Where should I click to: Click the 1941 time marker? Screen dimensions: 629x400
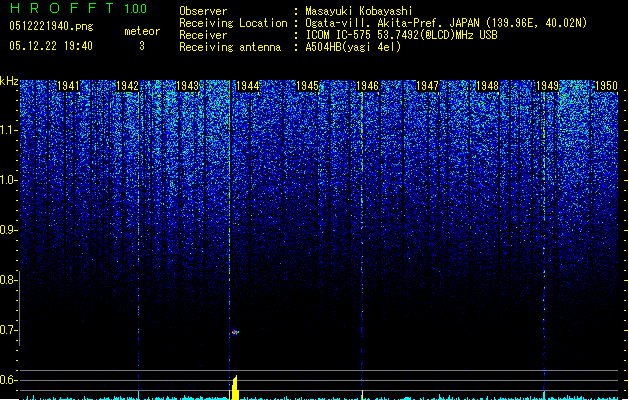pos(68,86)
